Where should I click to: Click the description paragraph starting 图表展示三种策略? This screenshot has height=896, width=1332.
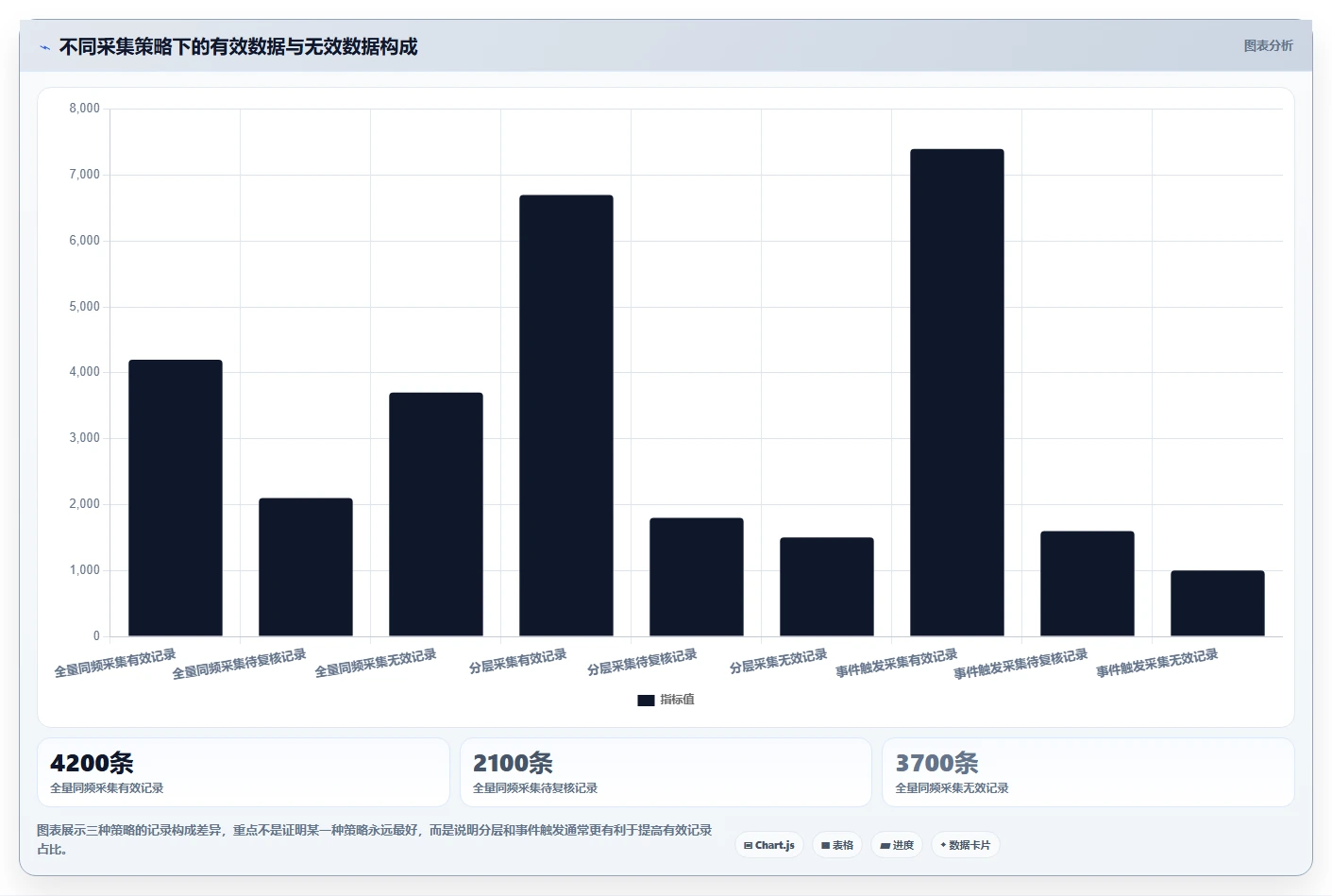click(375, 839)
